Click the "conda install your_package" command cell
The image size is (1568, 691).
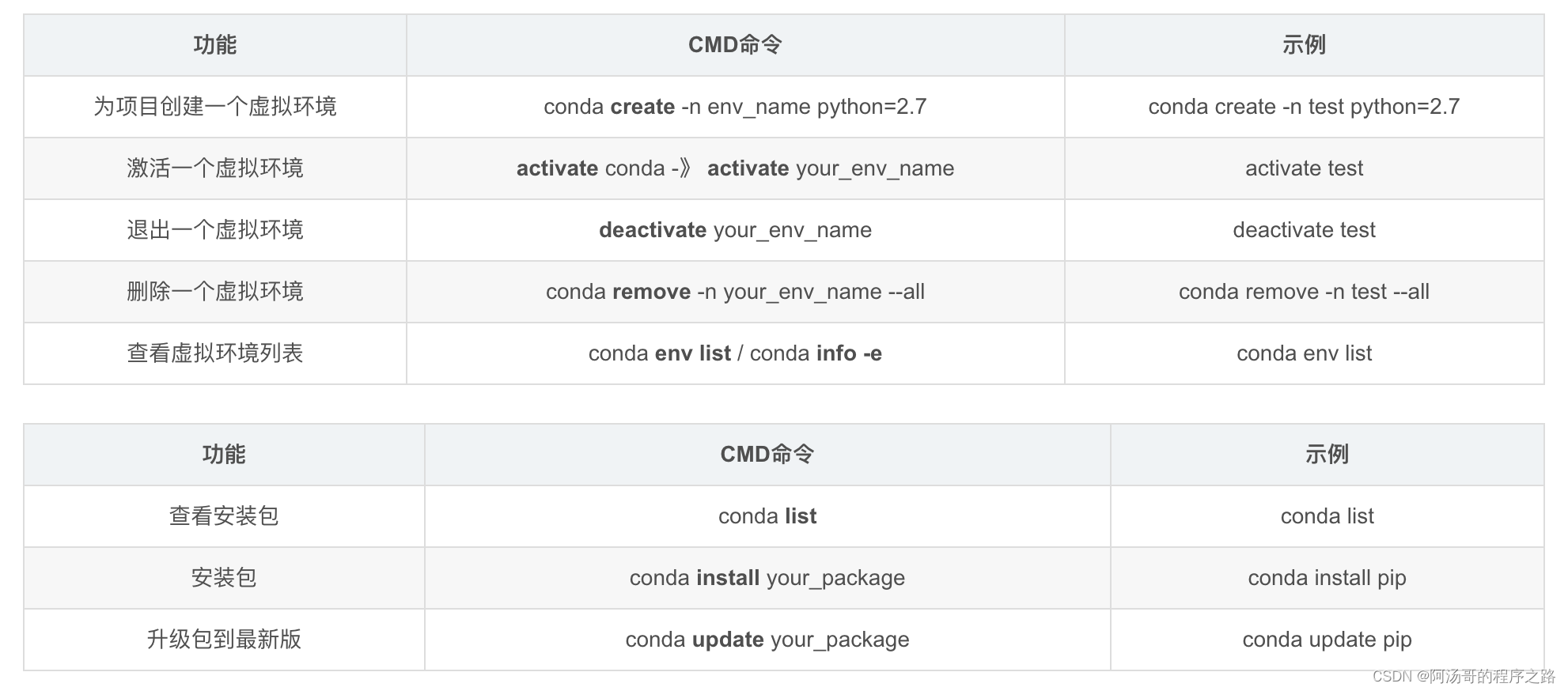[767, 578]
